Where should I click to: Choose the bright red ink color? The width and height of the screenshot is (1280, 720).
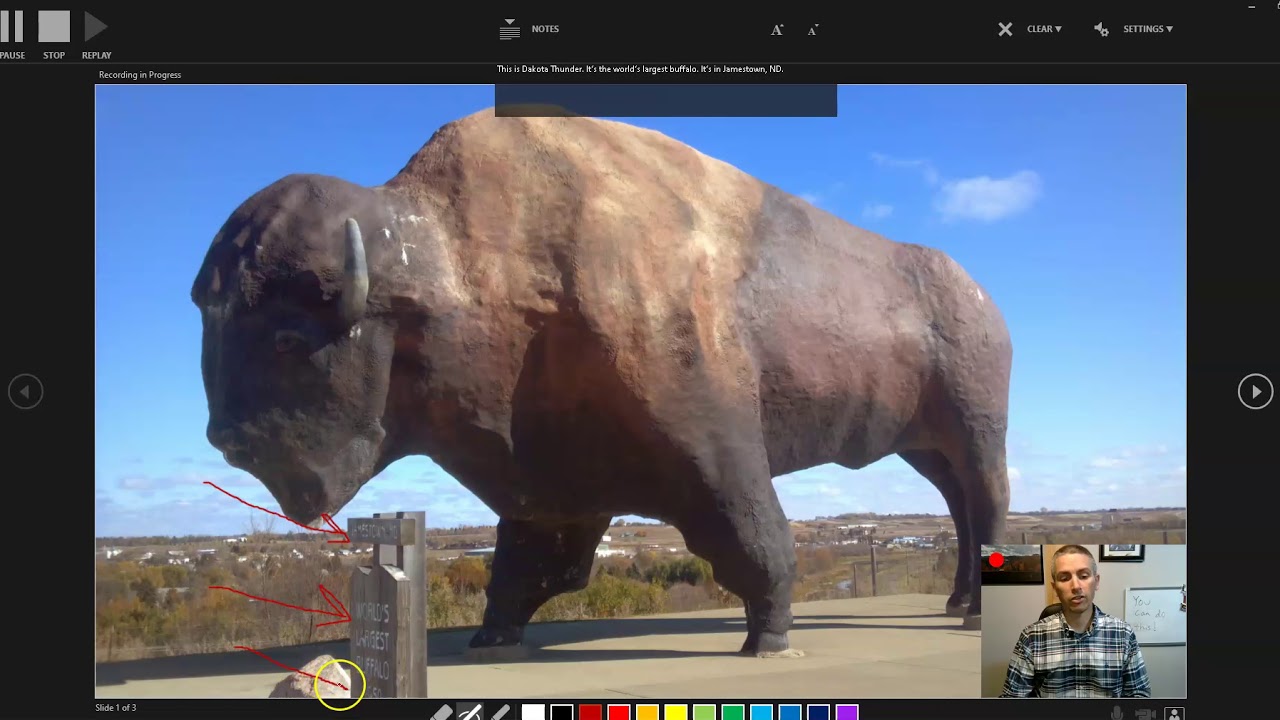coord(619,713)
